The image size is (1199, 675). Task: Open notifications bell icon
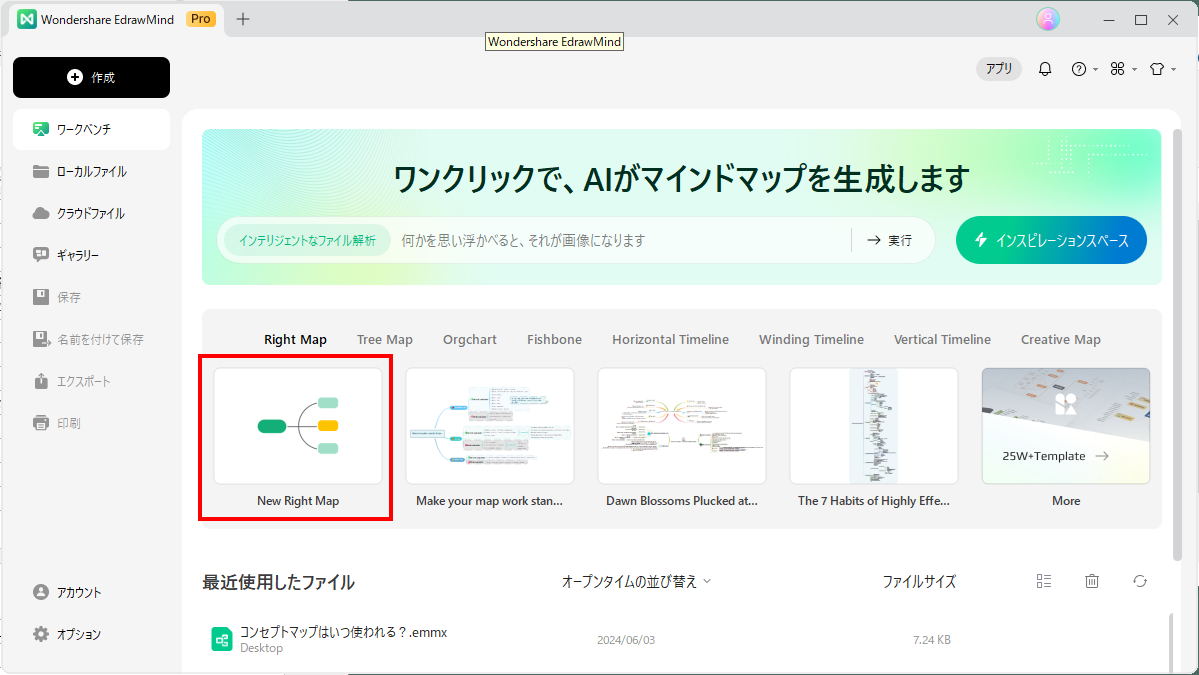point(1045,69)
